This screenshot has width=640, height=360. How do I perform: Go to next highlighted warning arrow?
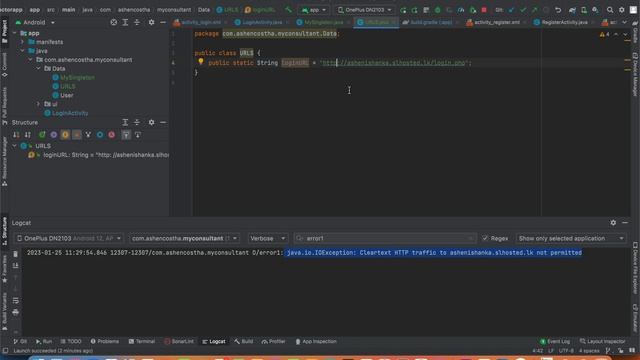click(625, 35)
